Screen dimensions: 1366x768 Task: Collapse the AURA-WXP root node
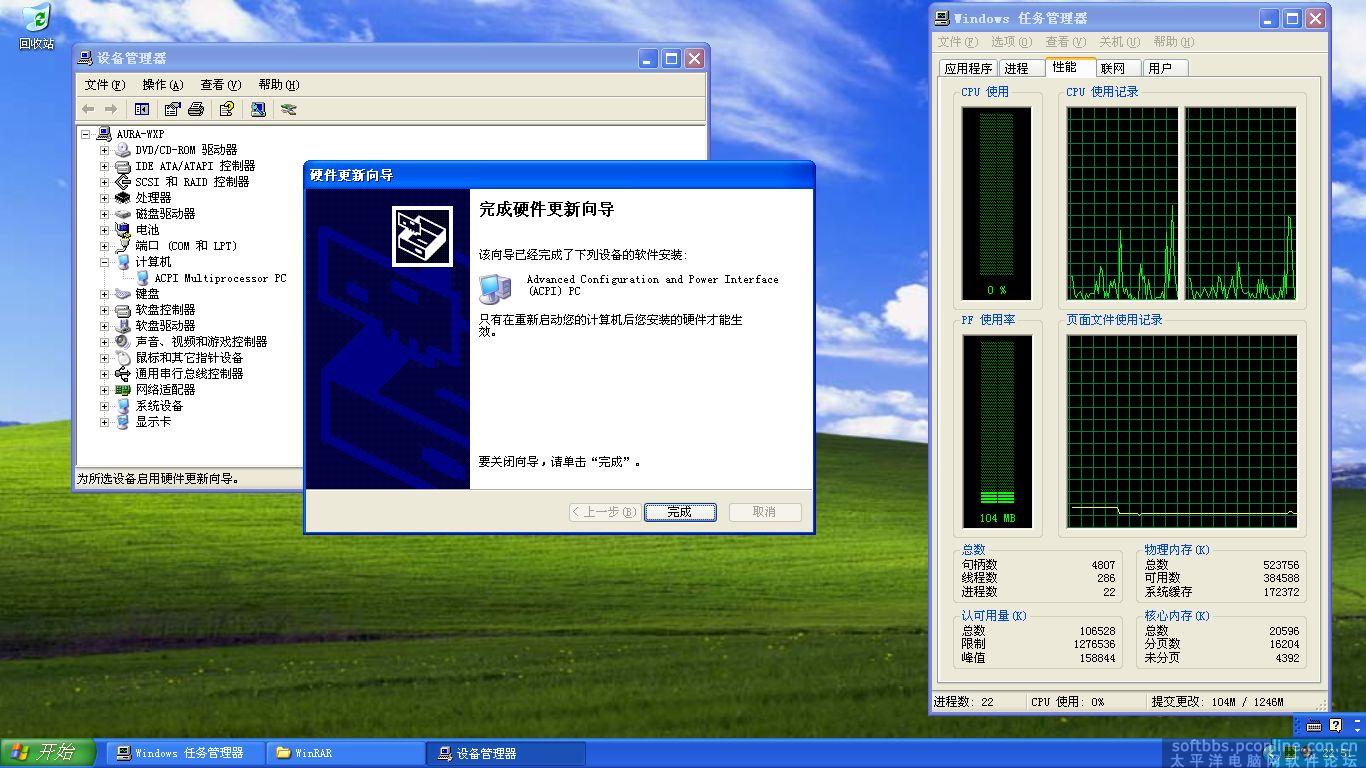point(85,134)
